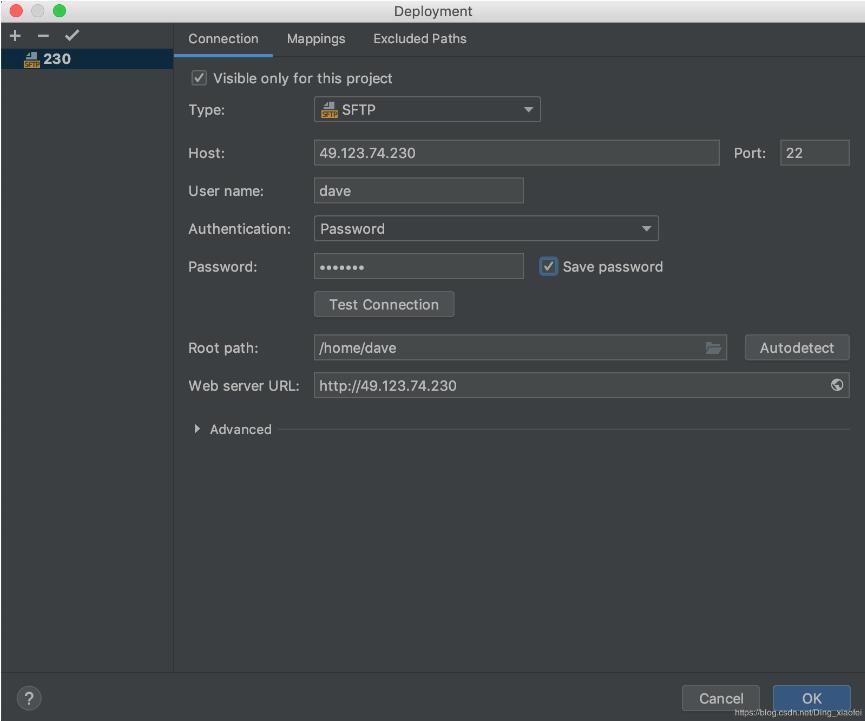Image resolution: width=865 pixels, height=721 pixels.
Task: Switch to the Mappings tab
Action: pos(316,39)
